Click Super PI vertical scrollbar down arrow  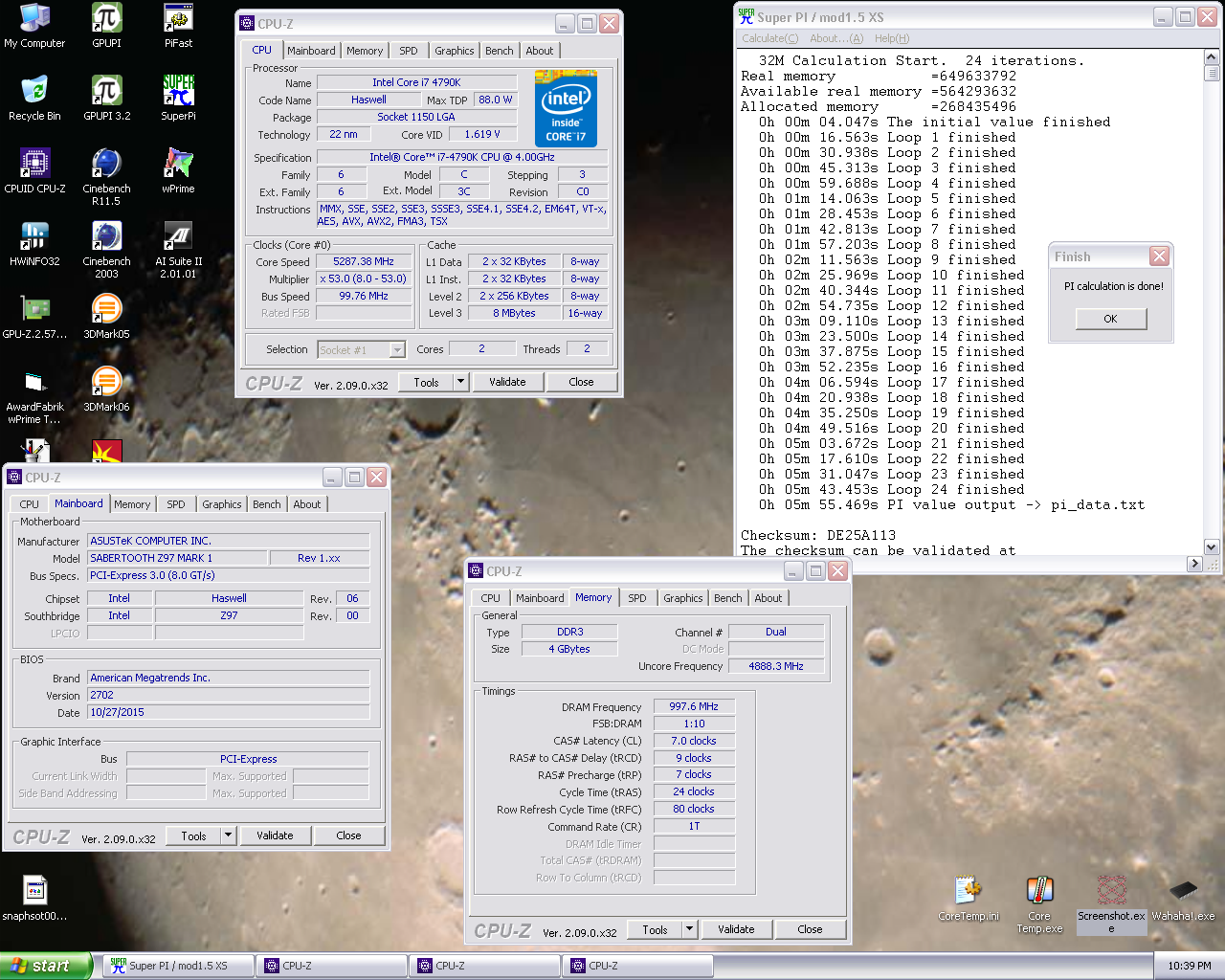[1211, 547]
